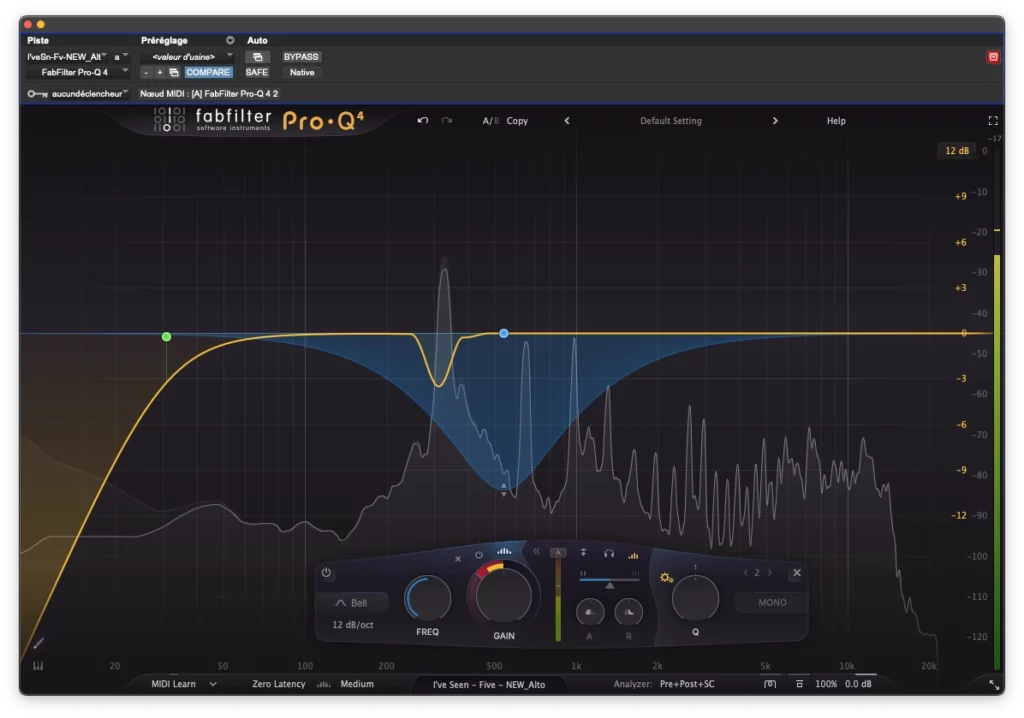Toggle A/B state
1024x718 pixels.
pyautogui.click(x=490, y=121)
